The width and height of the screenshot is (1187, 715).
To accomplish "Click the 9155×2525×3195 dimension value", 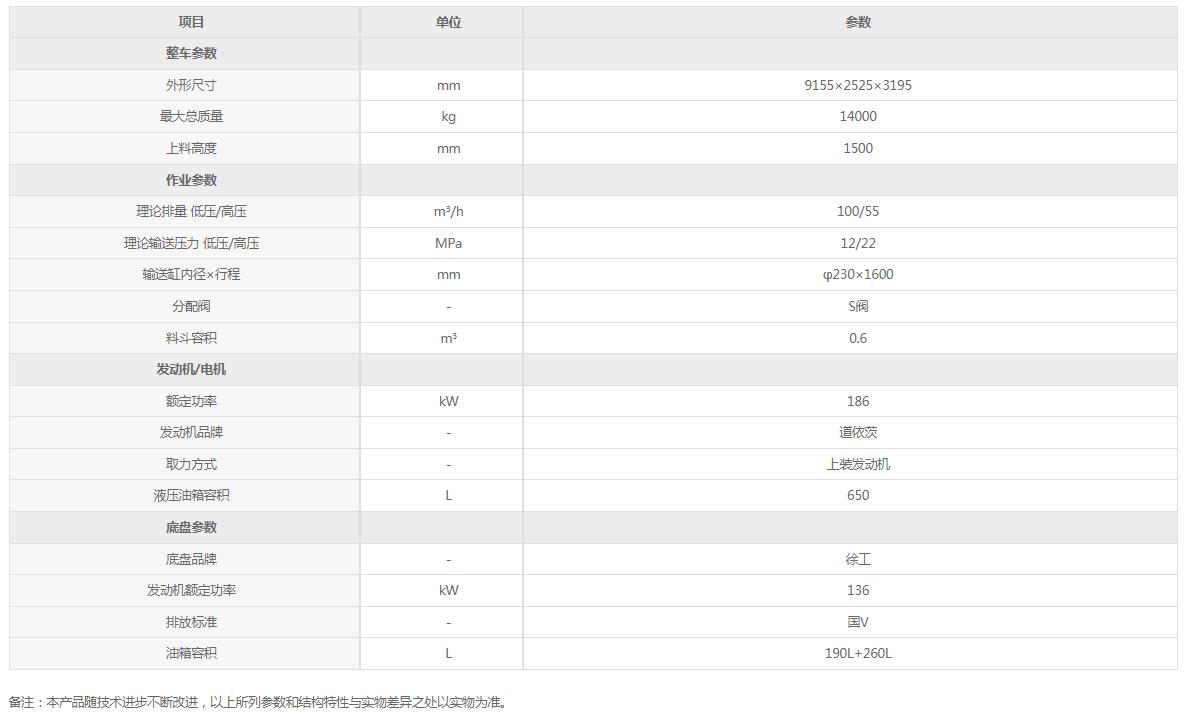I will click(858, 85).
